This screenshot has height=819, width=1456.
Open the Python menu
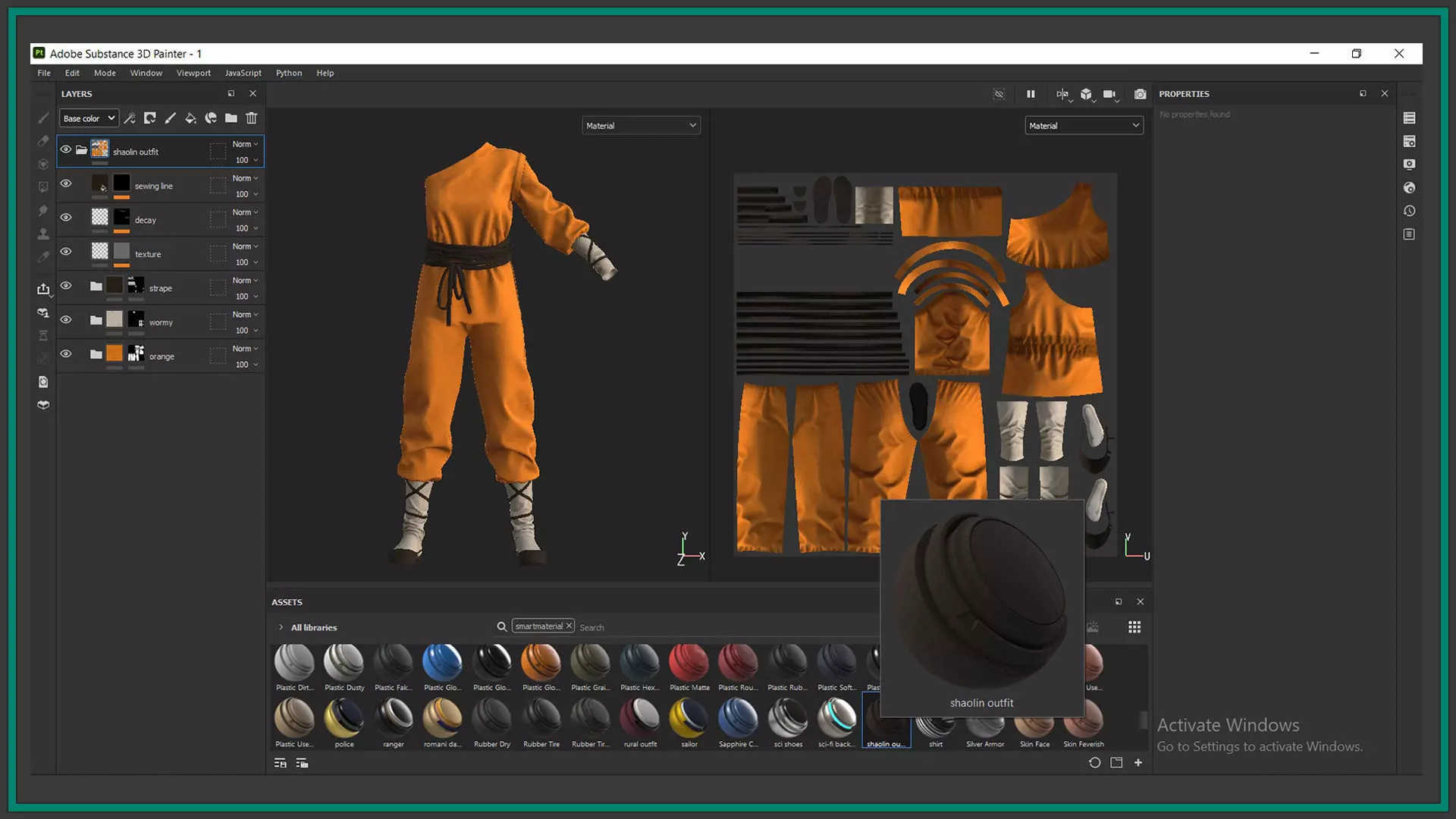click(x=289, y=73)
